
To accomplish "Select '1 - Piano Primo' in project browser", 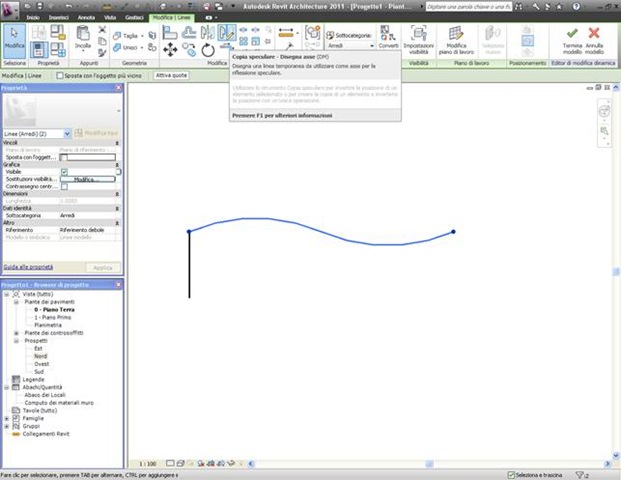I will (x=56, y=318).
